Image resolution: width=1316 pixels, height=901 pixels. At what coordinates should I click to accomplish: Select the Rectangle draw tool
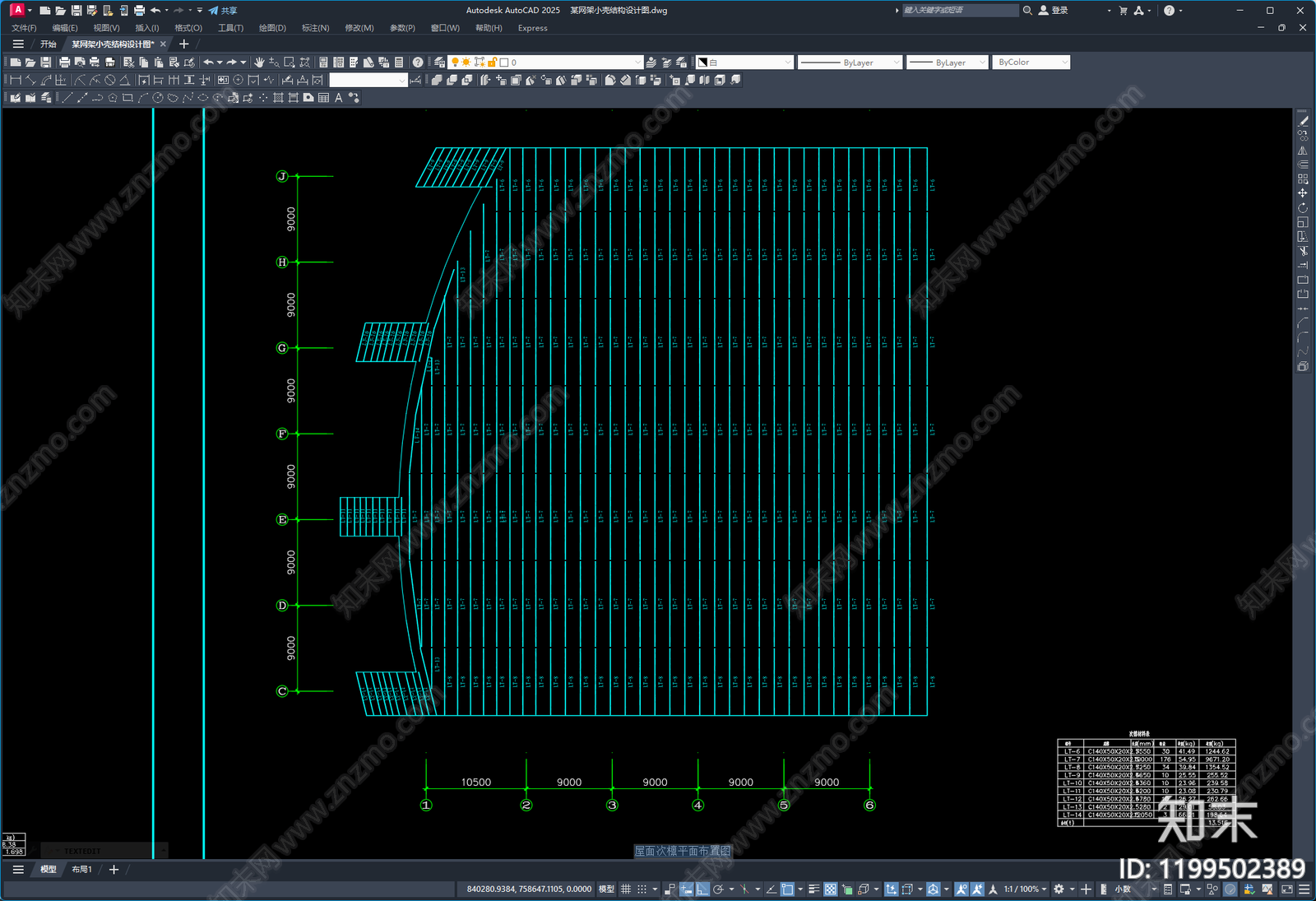click(127, 98)
